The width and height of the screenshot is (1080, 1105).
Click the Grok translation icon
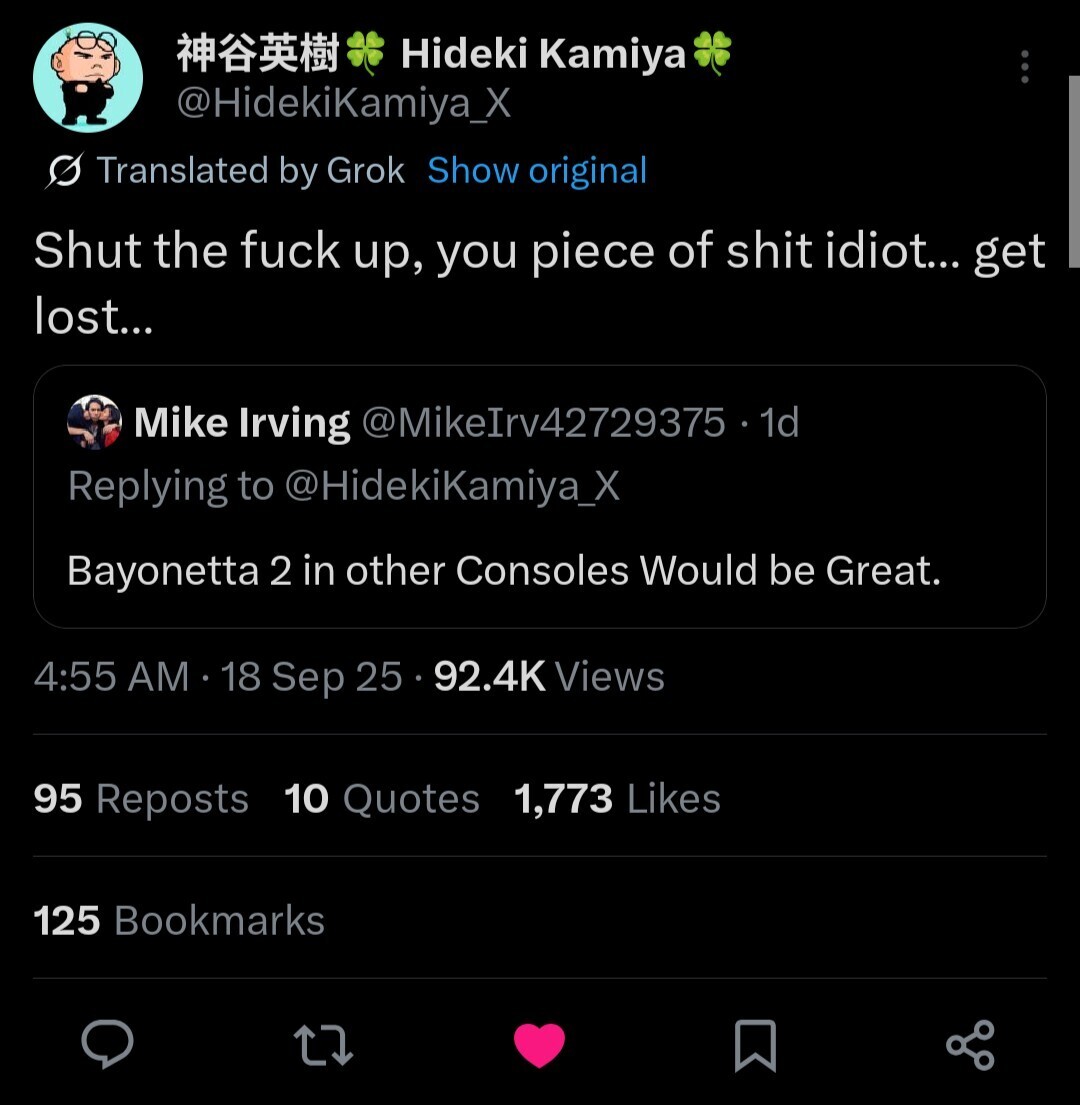64,172
